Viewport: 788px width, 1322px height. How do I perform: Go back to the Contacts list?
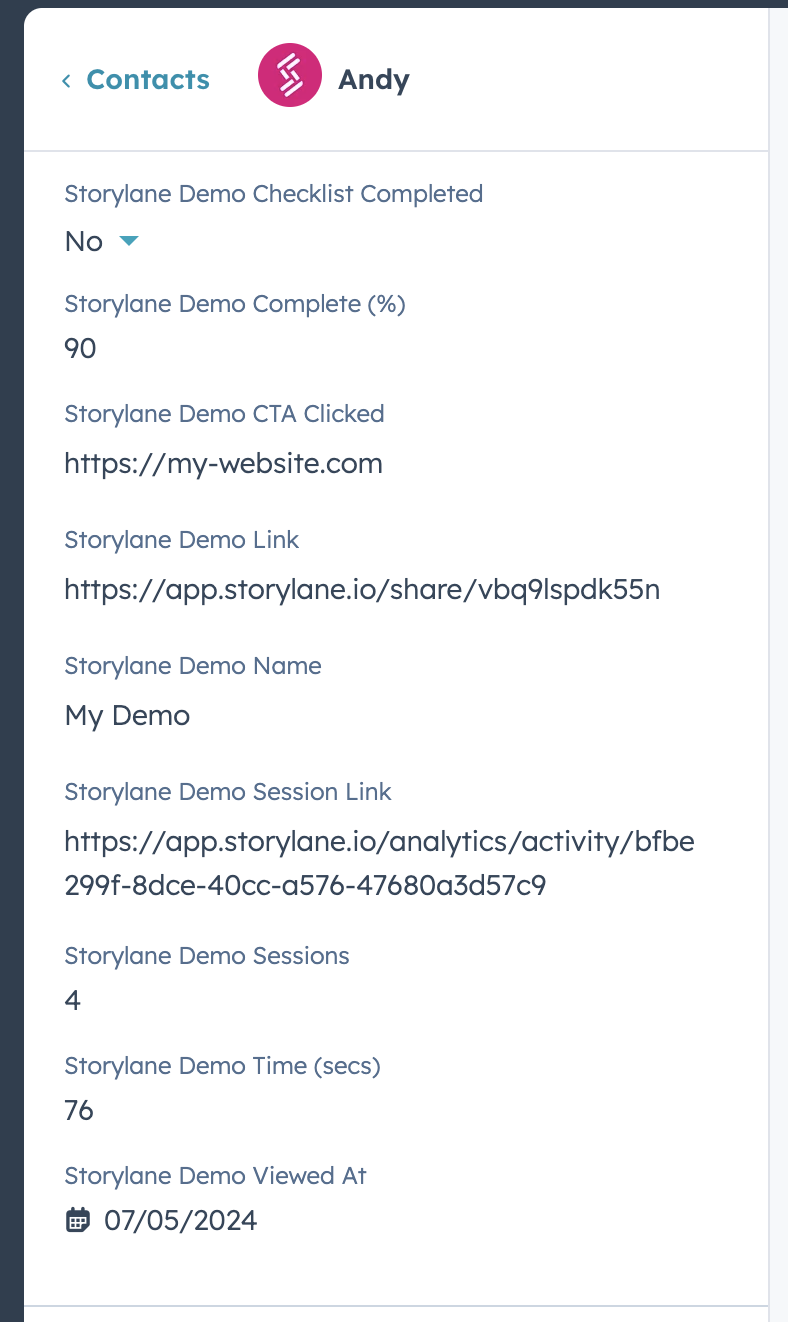pyautogui.click(x=148, y=80)
